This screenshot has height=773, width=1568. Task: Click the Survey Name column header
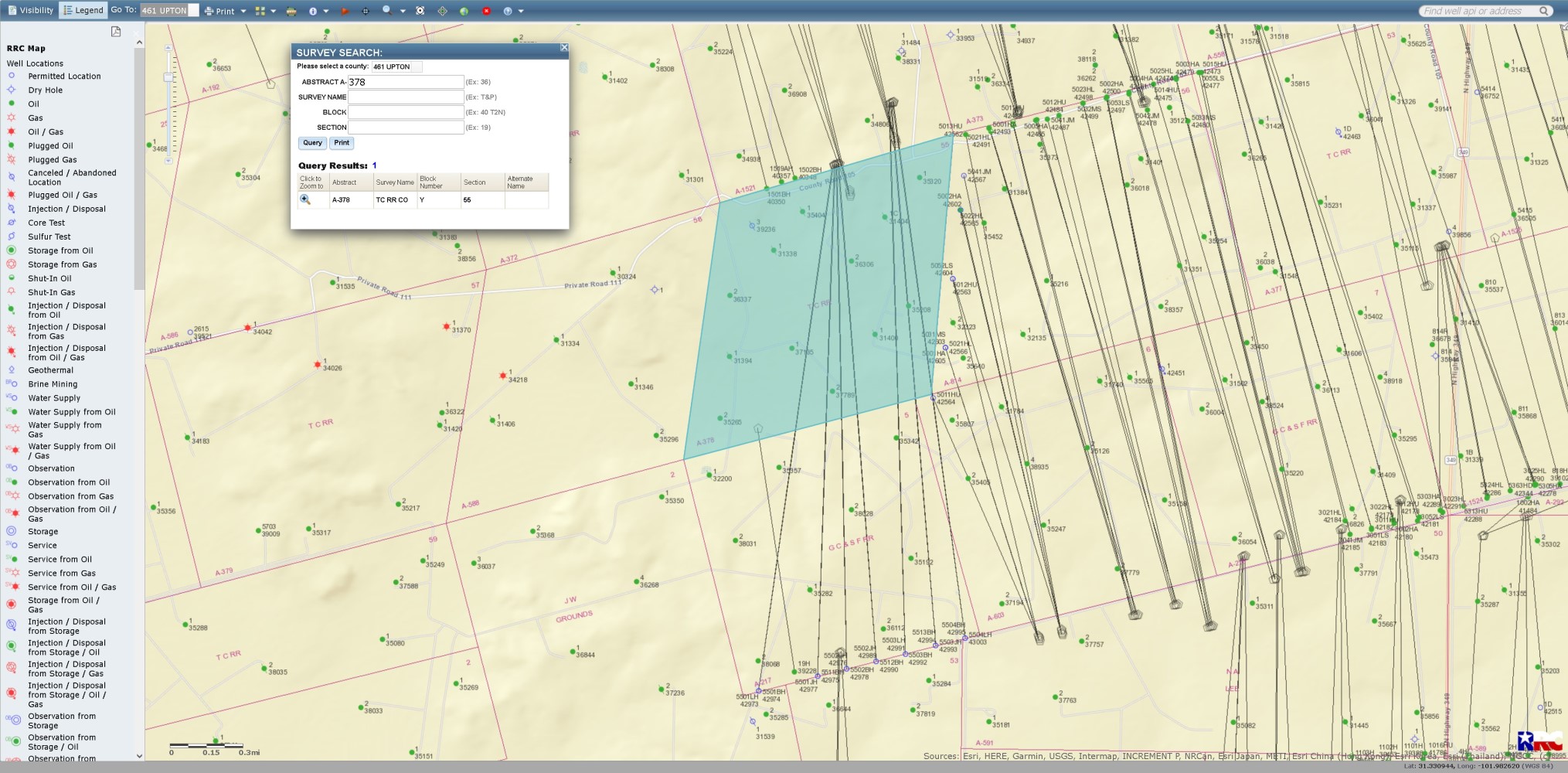click(395, 182)
